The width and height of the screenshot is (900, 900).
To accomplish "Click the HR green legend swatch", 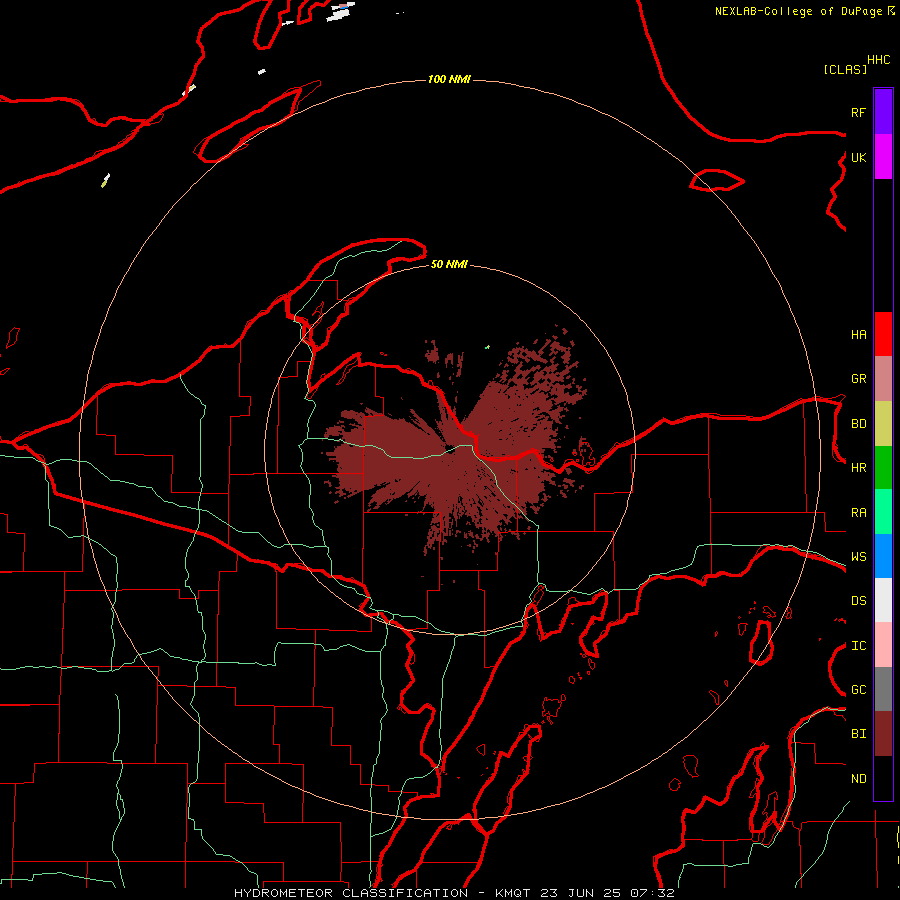I will tap(883, 467).
